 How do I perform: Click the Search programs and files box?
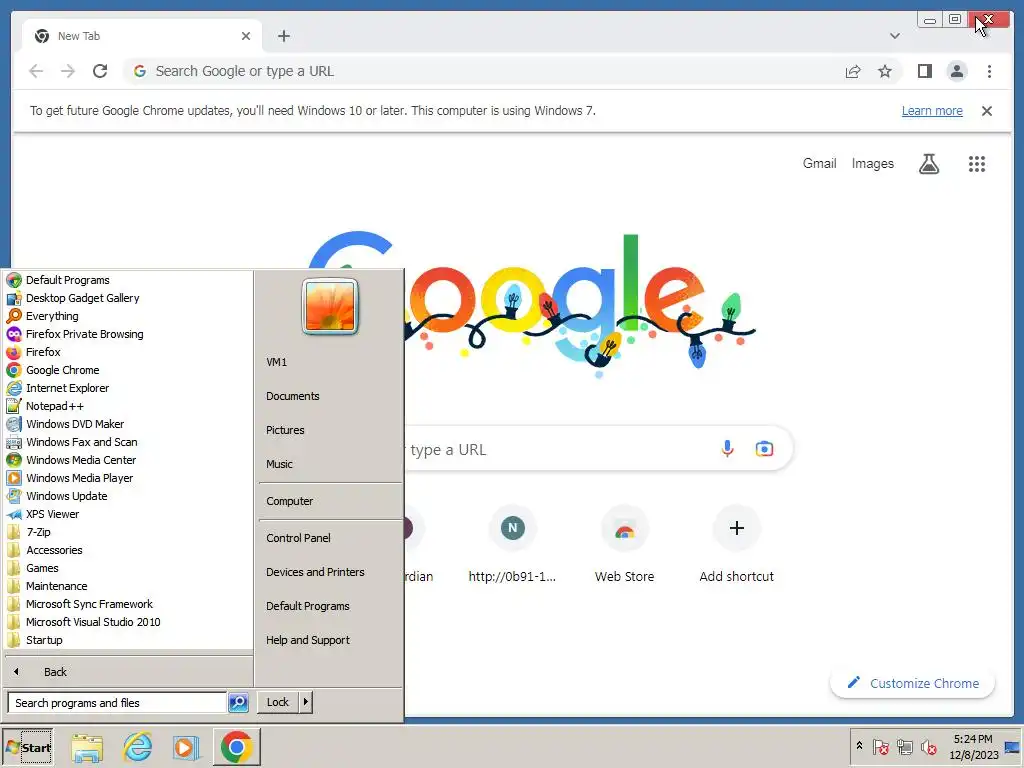pyautogui.click(x=118, y=703)
